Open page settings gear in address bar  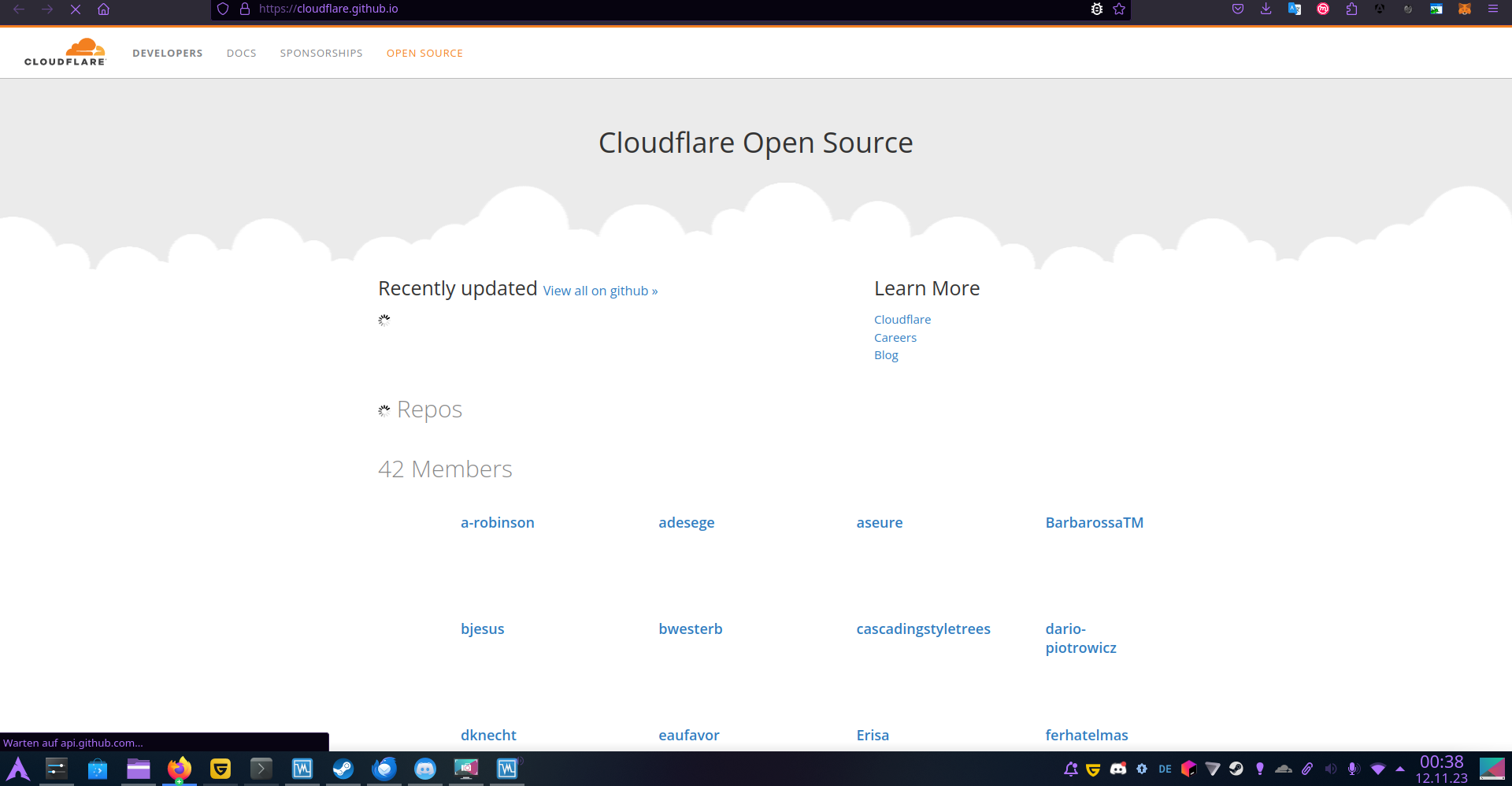point(1097,9)
